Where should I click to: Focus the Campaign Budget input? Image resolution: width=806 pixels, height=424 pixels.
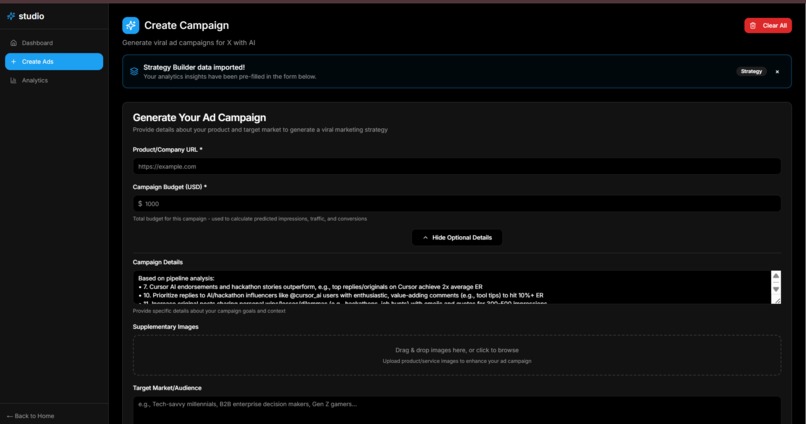(x=456, y=204)
